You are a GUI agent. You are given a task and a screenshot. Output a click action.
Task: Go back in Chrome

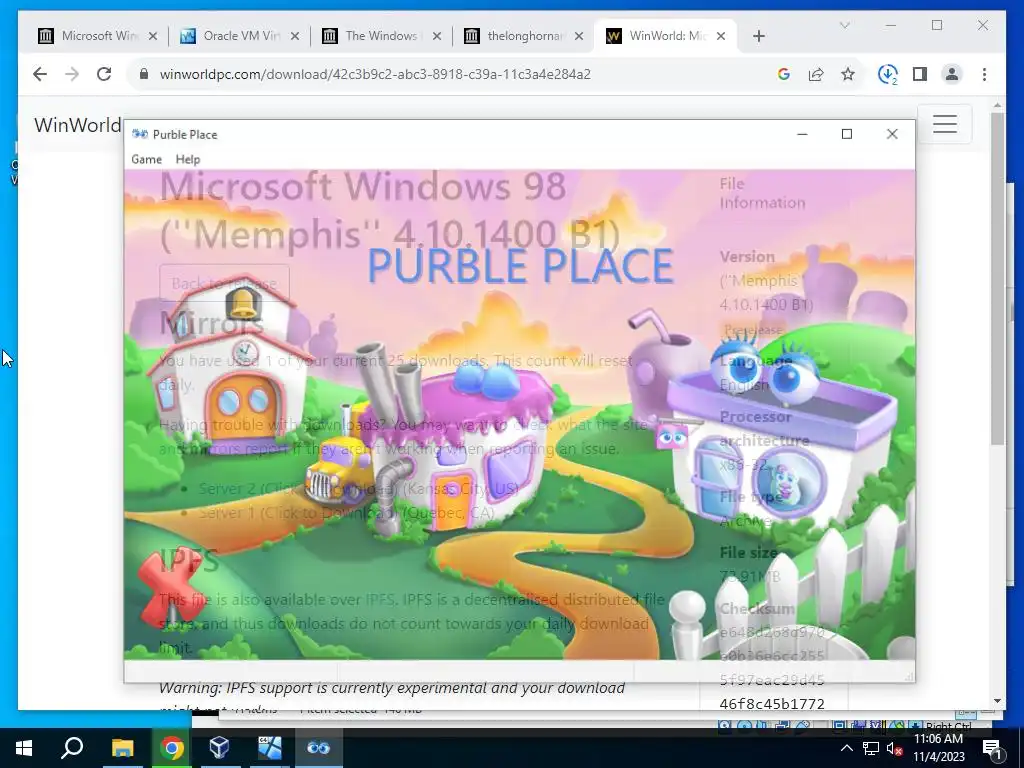[40, 74]
